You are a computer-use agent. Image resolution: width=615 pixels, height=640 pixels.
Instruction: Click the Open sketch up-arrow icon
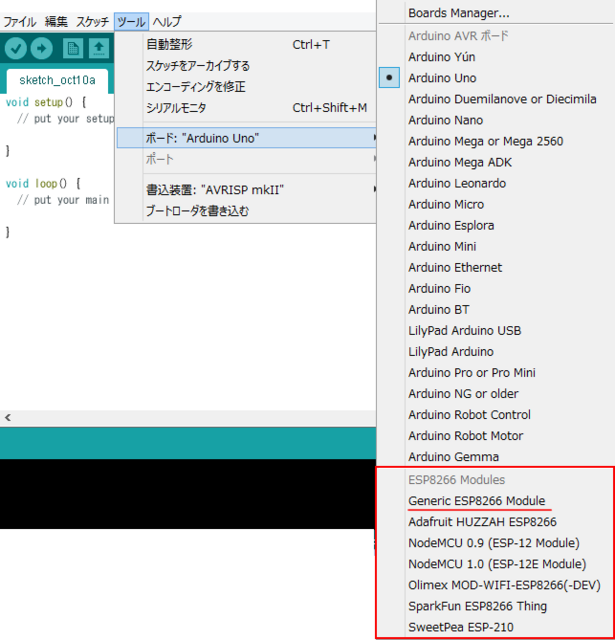point(99,49)
